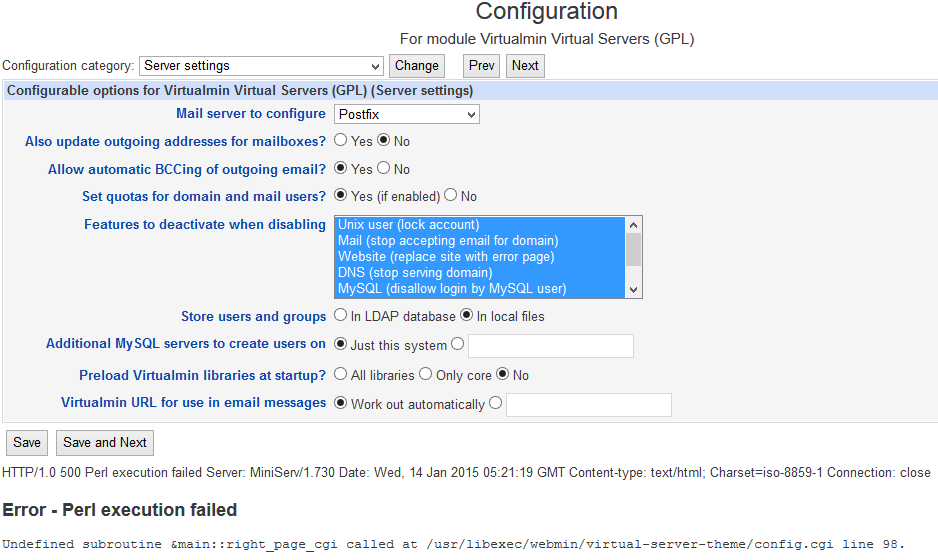Select DNS (stop serving domain) list item
This screenshot has width=938, height=560.
[x=480, y=273]
